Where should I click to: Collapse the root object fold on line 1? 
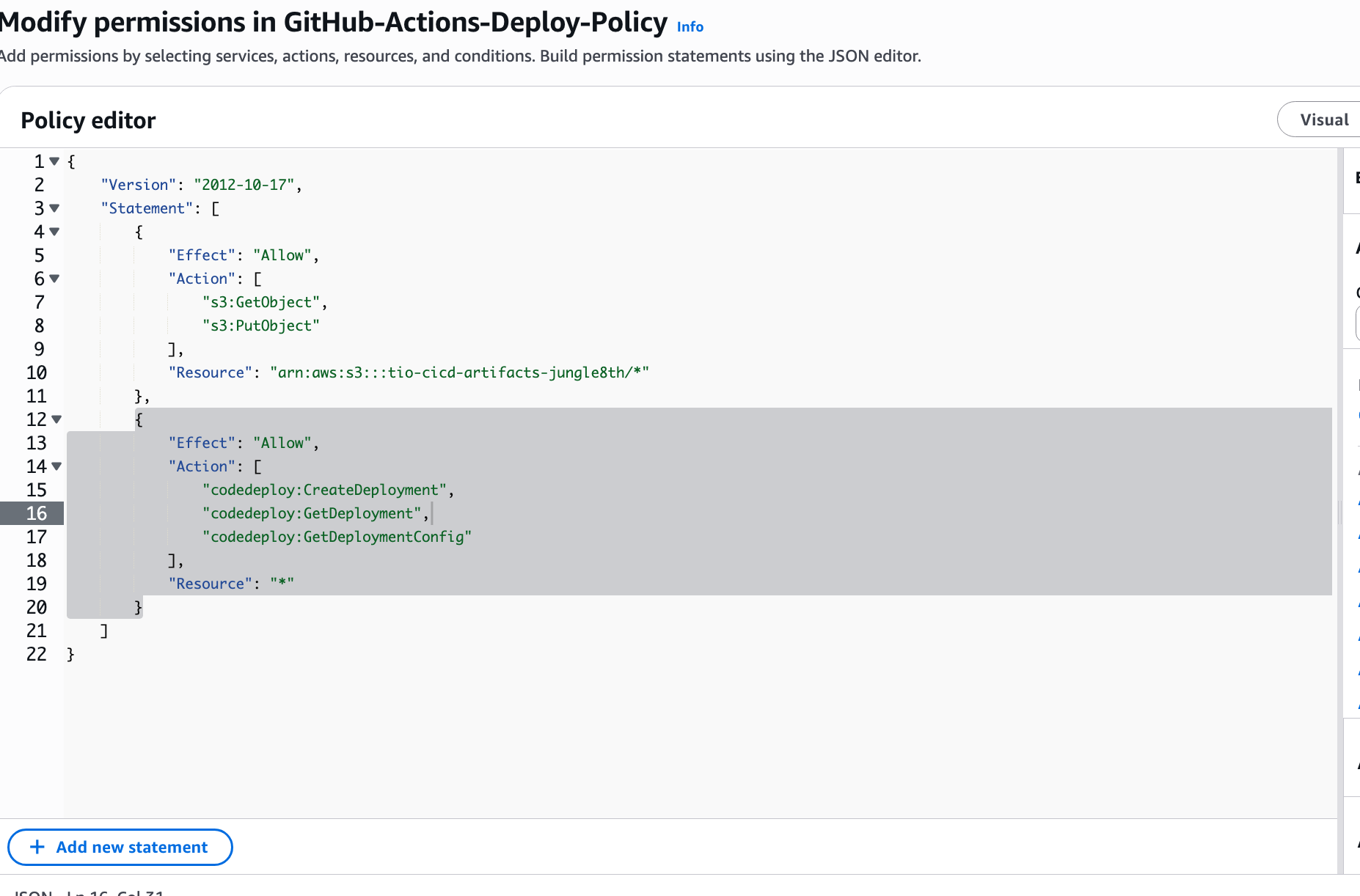(54, 161)
